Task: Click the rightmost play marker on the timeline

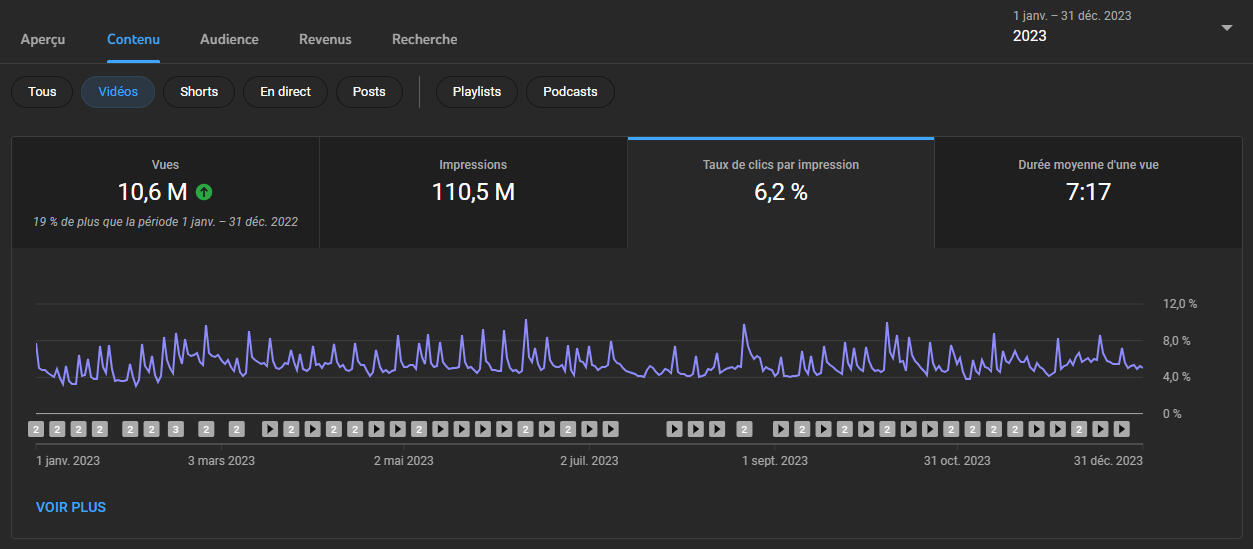Action: (x=1121, y=429)
